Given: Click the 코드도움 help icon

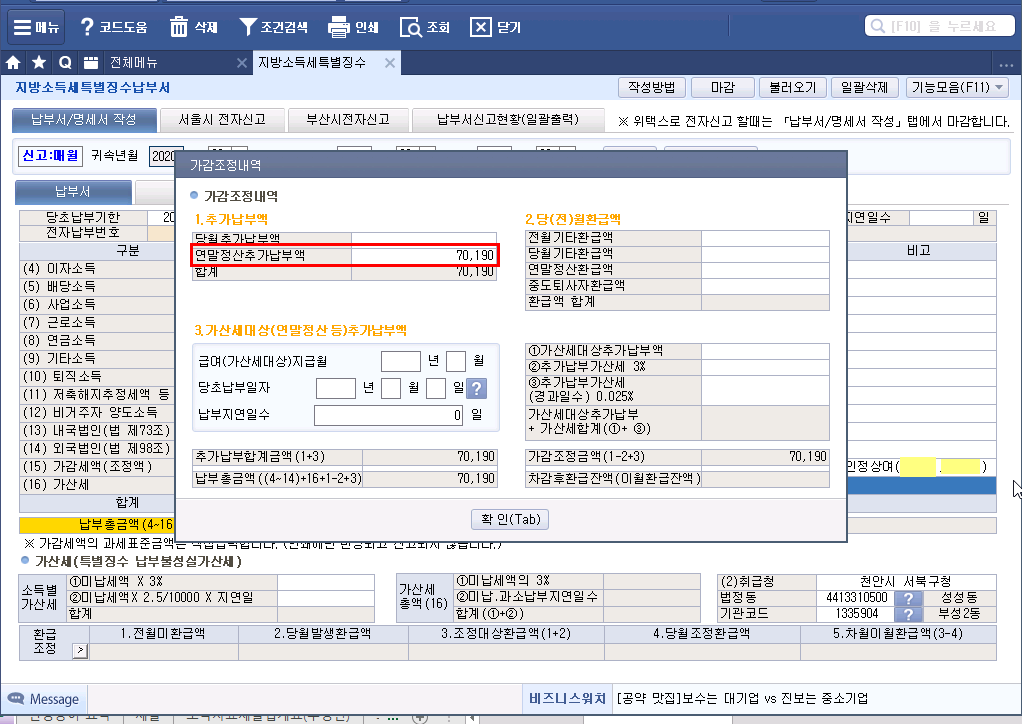Looking at the screenshot, I should (88, 27).
